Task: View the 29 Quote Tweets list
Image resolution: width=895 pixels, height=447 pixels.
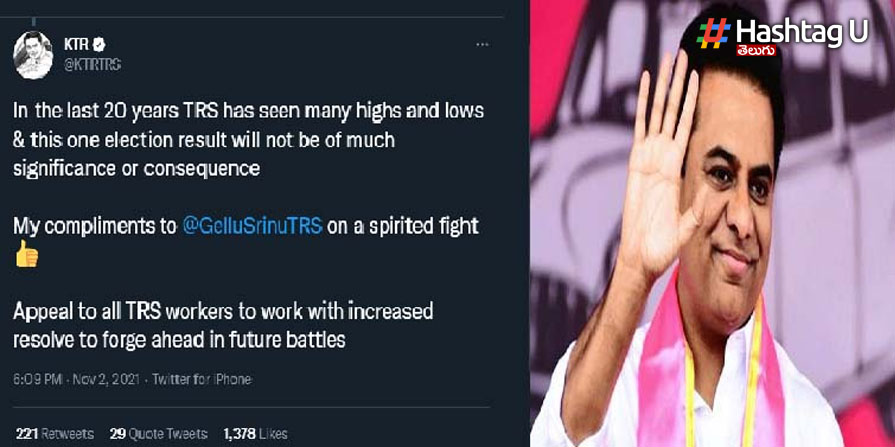Action: click(159, 433)
